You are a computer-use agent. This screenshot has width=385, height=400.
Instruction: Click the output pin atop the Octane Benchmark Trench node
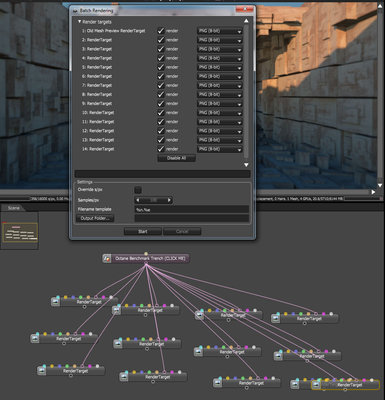point(146,254)
